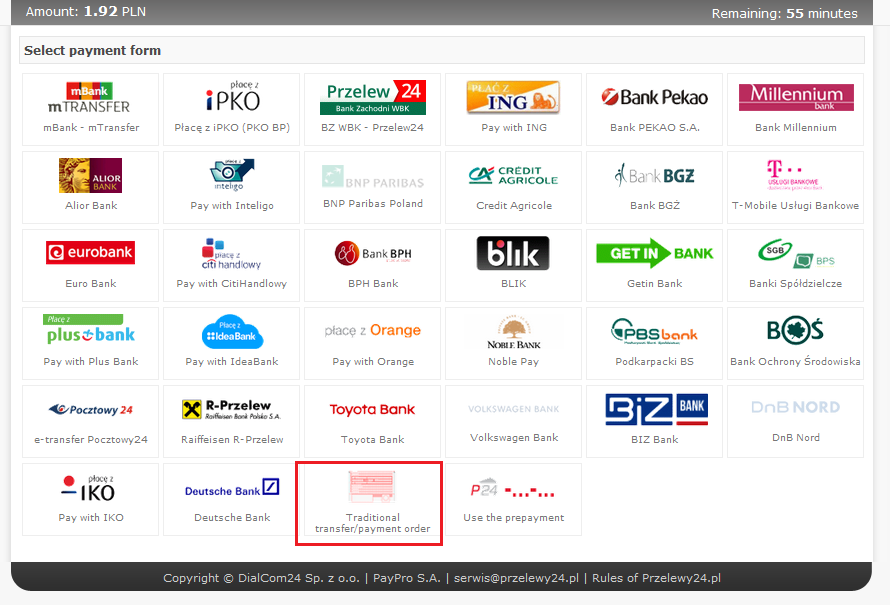Click the 'Banki Spółdzielcze' label
The image size is (890, 605).
[x=795, y=284]
